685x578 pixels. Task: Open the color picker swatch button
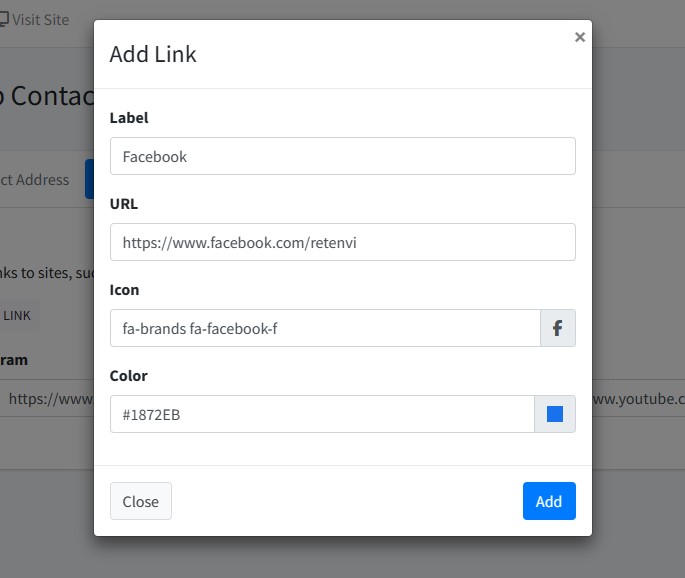pos(555,414)
